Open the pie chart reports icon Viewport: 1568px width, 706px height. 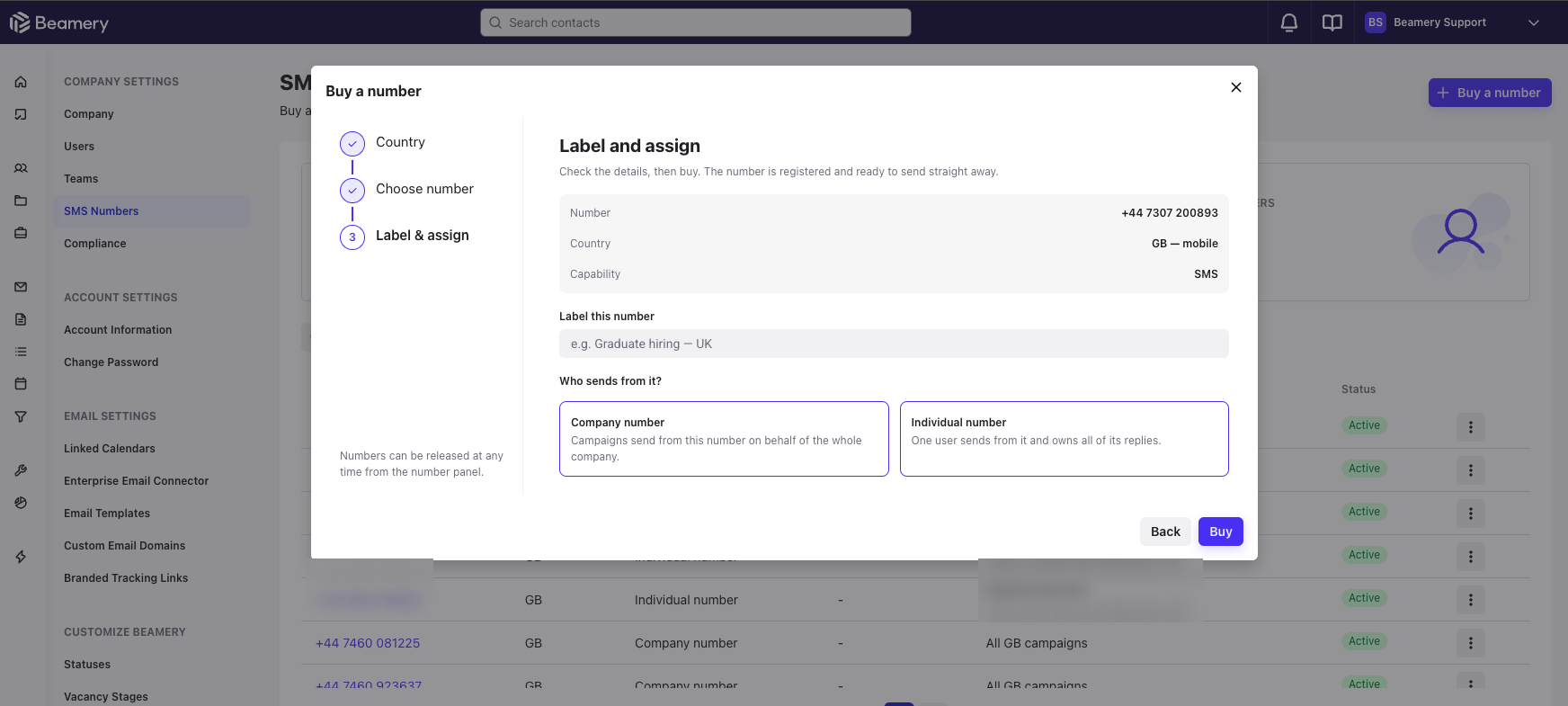pyautogui.click(x=21, y=503)
